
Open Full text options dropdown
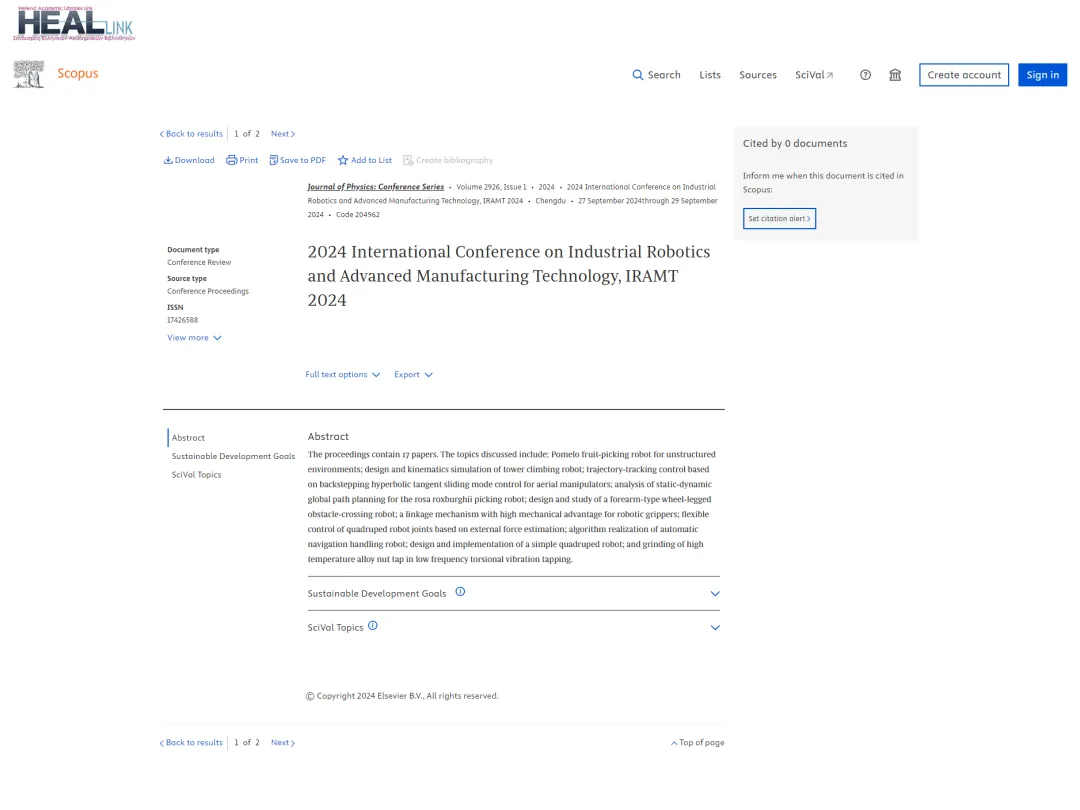[x=342, y=375]
